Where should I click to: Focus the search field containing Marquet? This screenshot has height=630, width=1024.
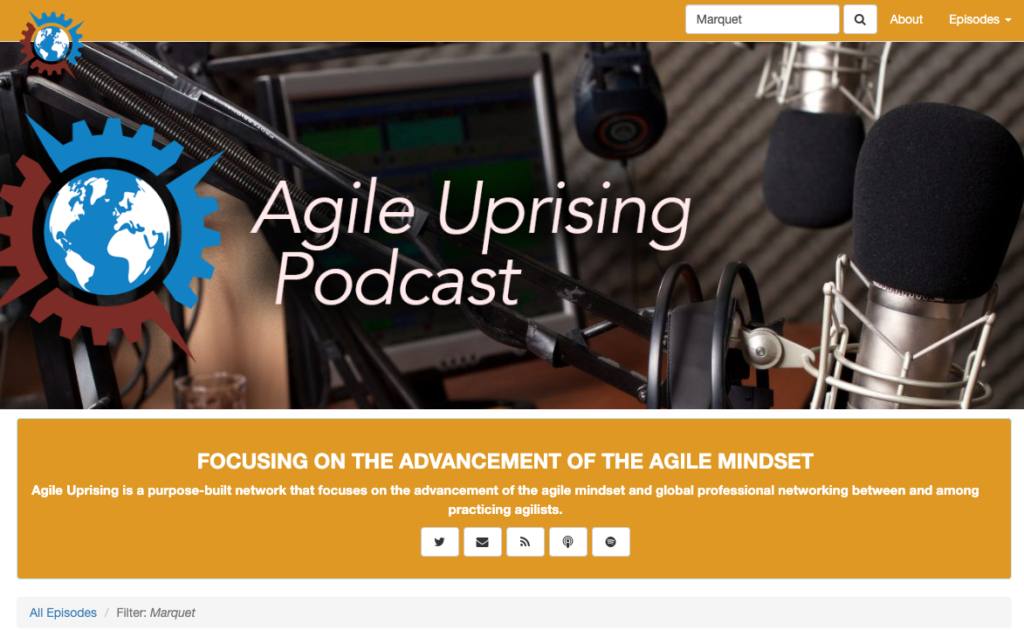coord(762,20)
